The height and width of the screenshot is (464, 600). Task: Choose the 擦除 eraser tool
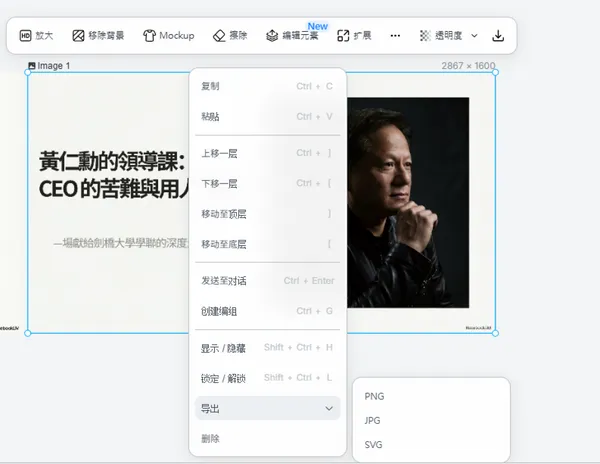pyautogui.click(x=230, y=36)
